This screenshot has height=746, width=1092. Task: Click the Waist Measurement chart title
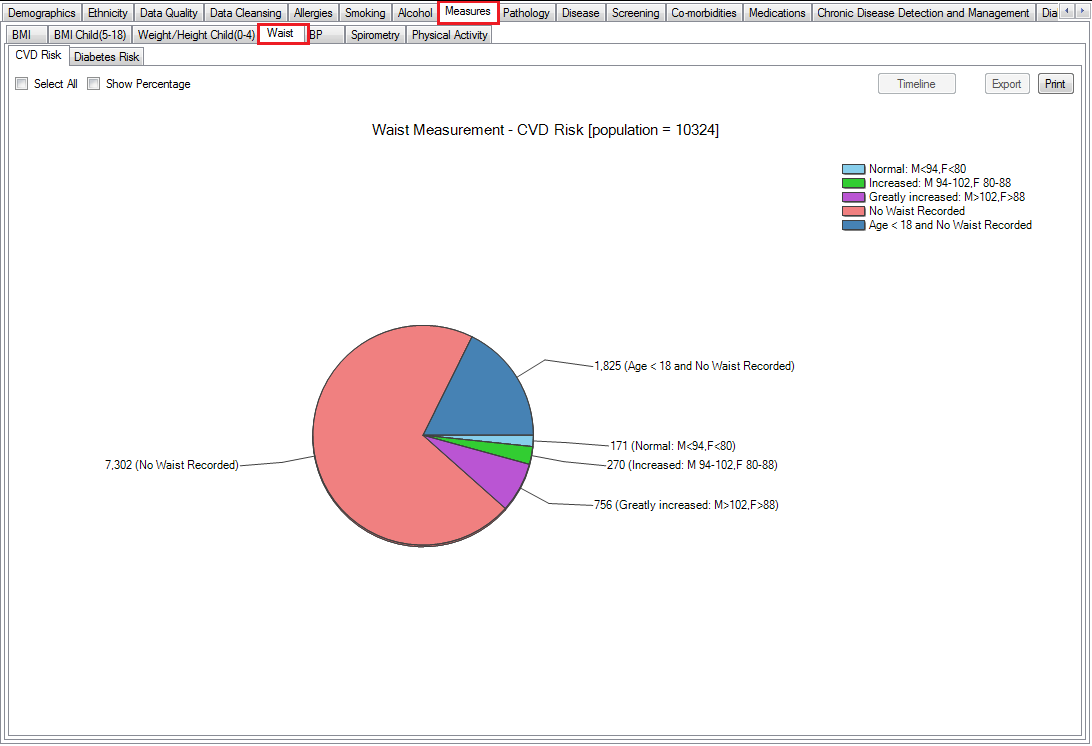pyautogui.click(x=545, y=130)
